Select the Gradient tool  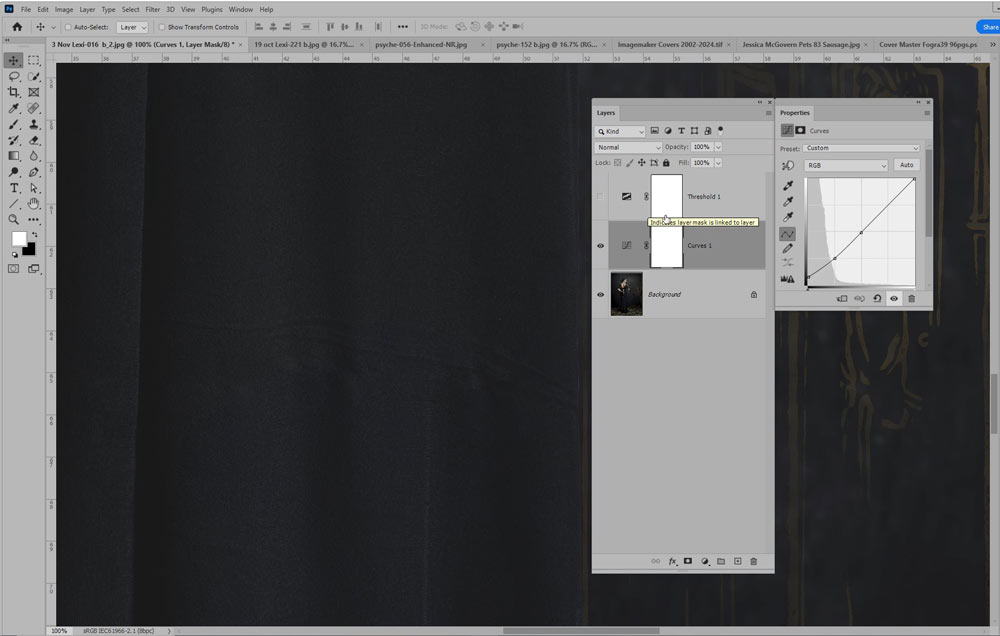[13, 156]
